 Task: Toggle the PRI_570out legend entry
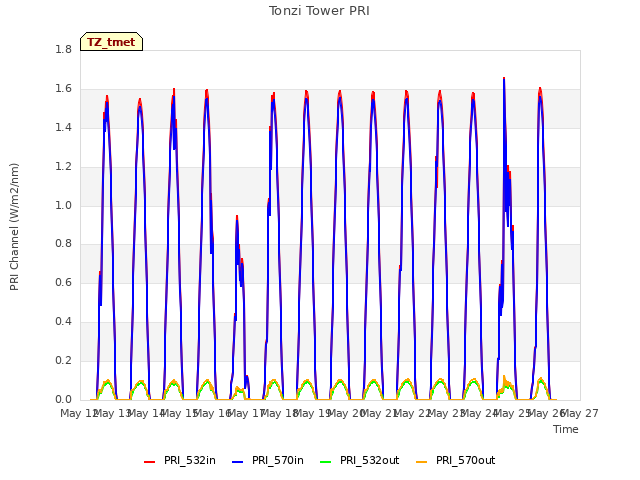point(456,461)
